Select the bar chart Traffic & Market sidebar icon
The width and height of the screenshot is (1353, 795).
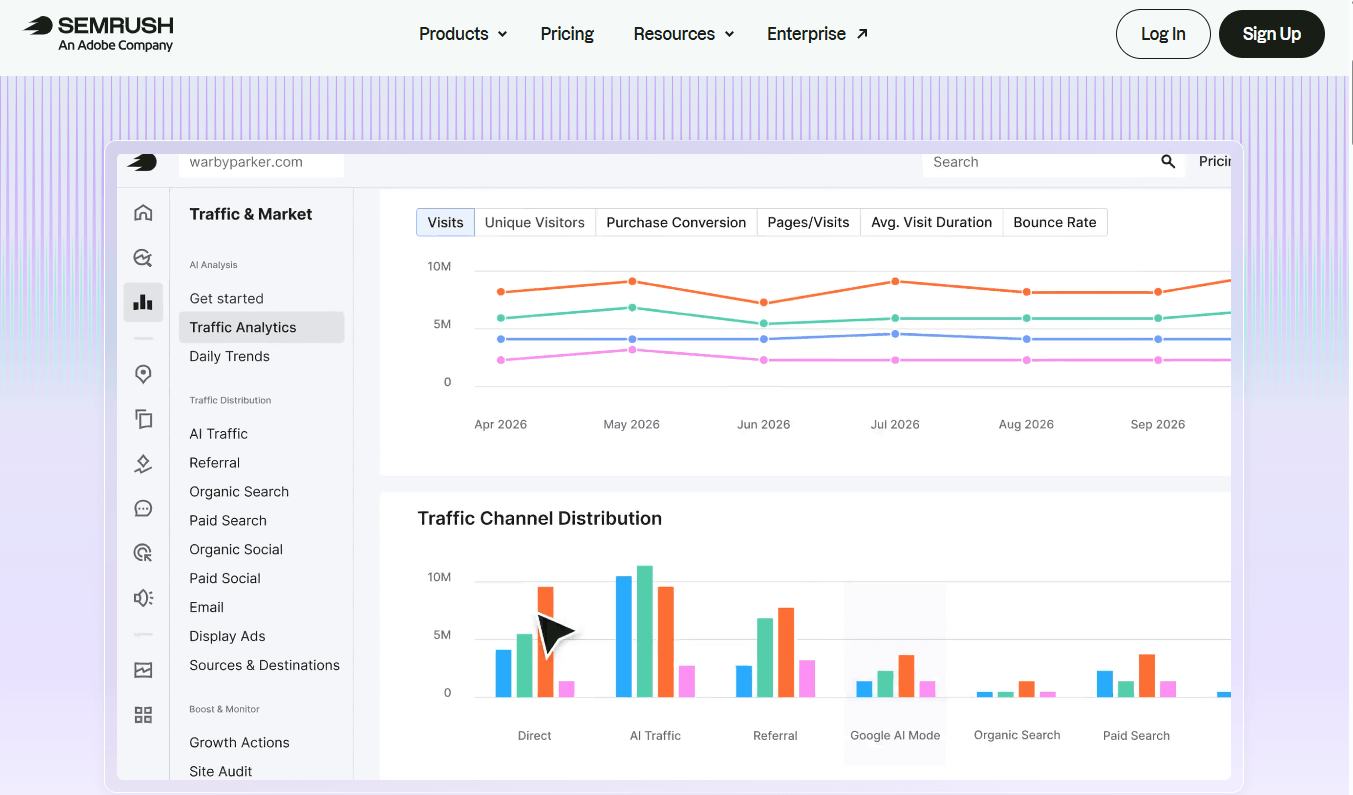pyautogui.click(x=143, y=302)
